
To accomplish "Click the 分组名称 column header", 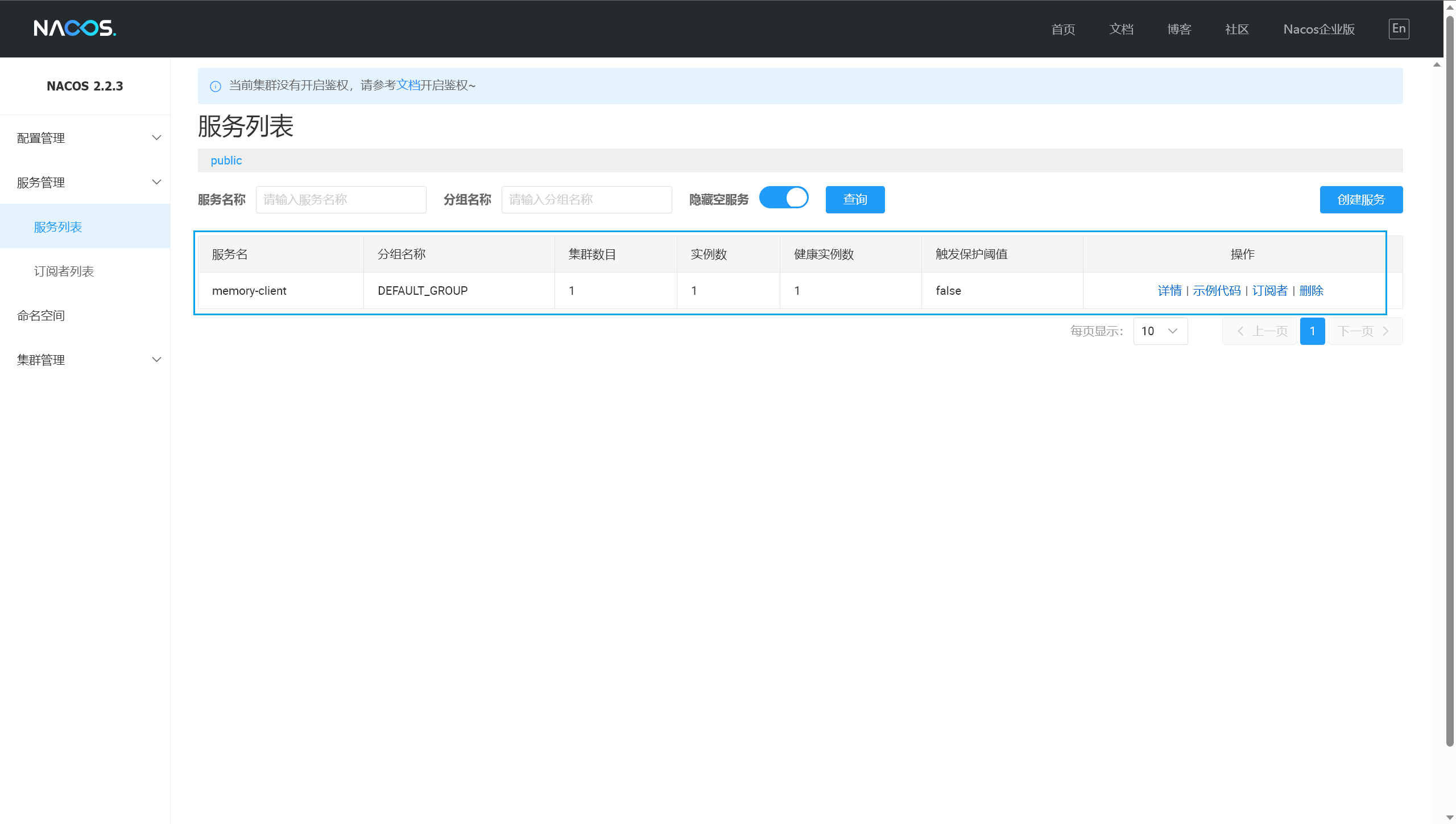I will pyautogui.click(x=459, y=254).
